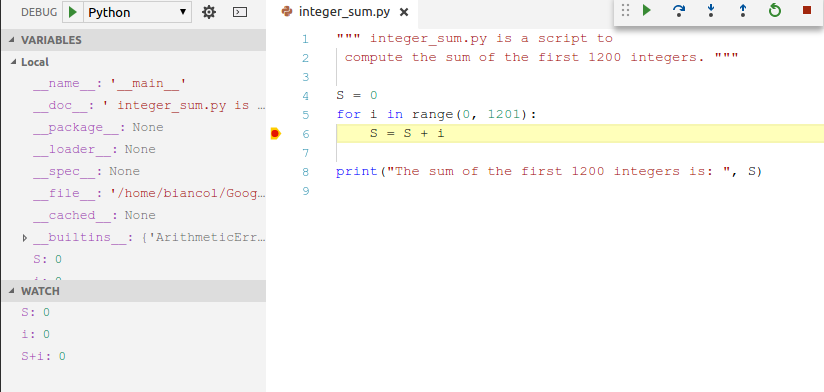This screenshot has height=392, width=824.
Task: Open the debug console icon
Action: [240, 12]
